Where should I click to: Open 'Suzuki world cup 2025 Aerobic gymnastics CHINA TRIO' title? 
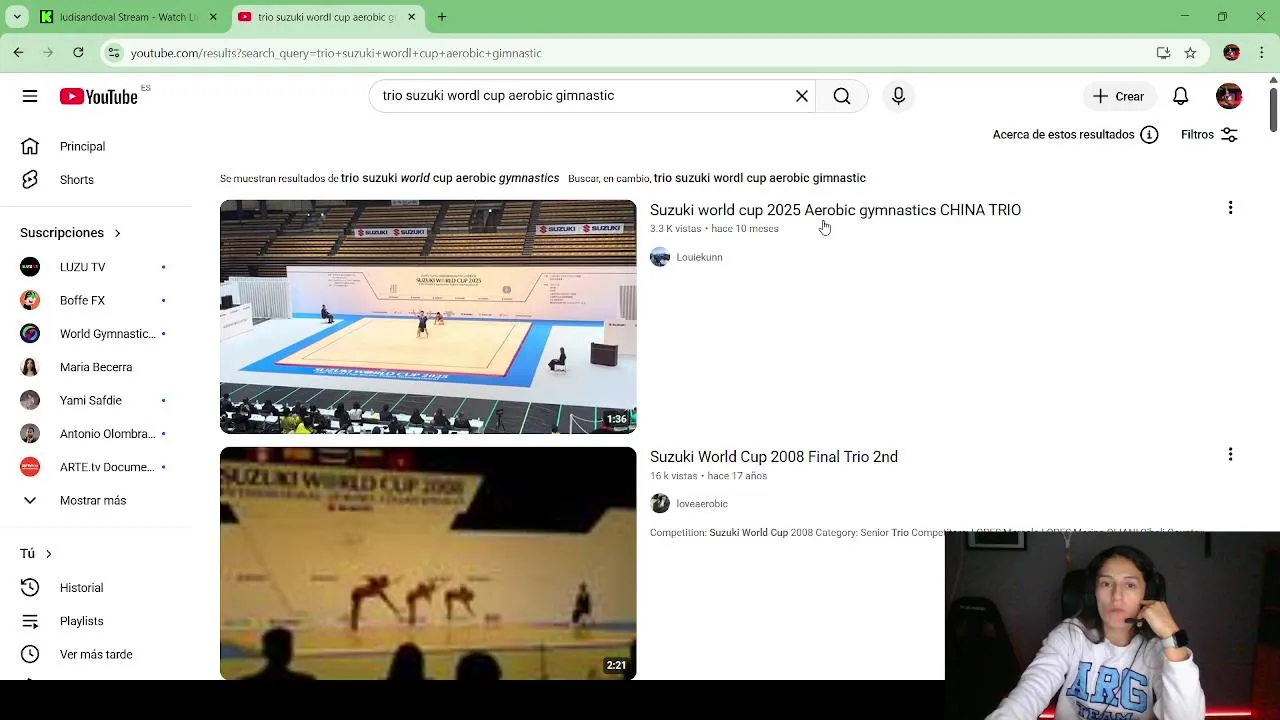coord(835,210)
